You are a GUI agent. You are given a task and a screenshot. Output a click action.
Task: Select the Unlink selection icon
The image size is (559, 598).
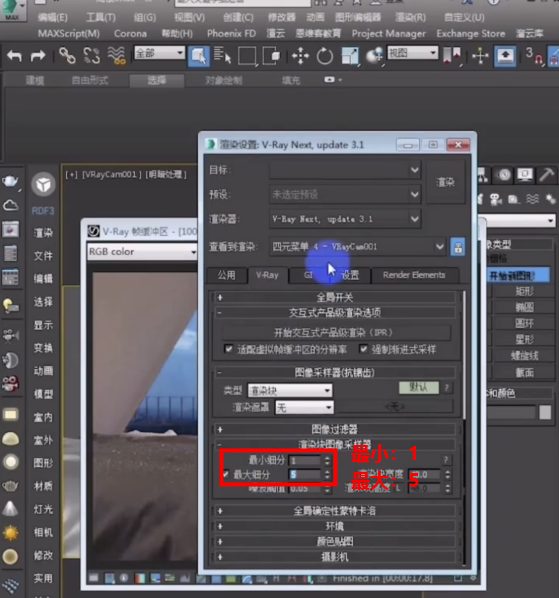[92, 56]
